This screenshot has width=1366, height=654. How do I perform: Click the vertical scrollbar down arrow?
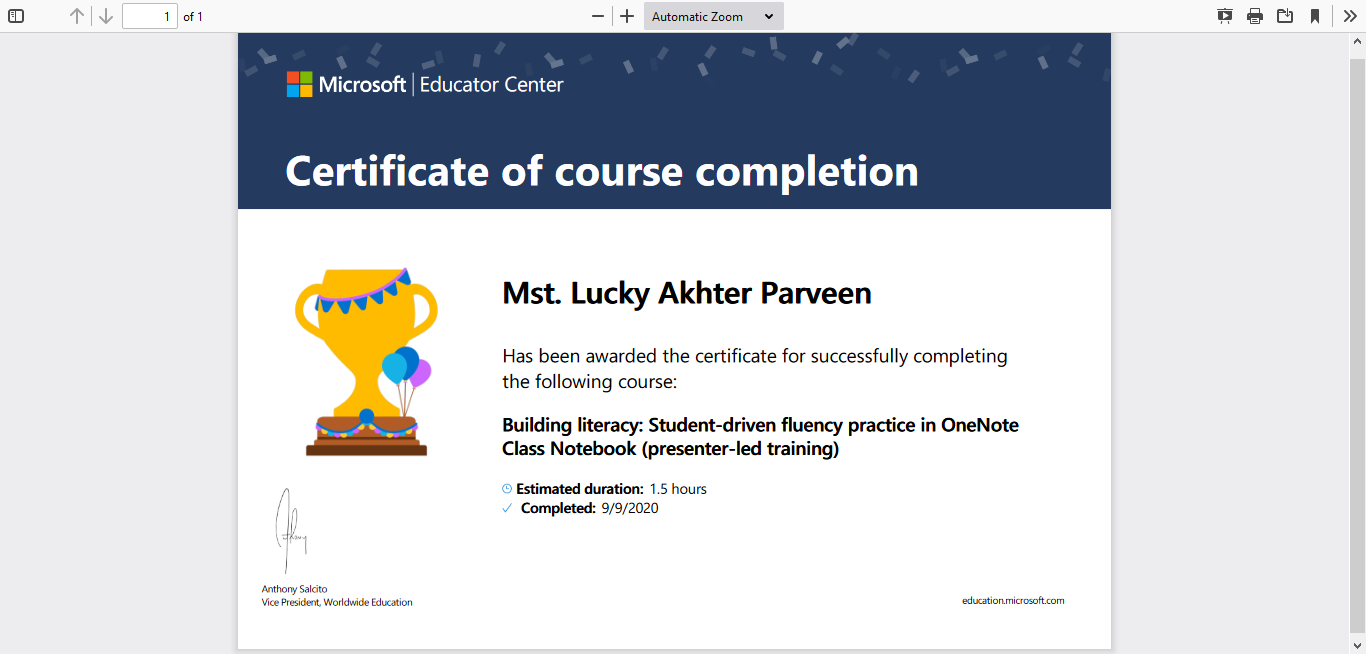pyautogui.click(x=1358, y=645)
